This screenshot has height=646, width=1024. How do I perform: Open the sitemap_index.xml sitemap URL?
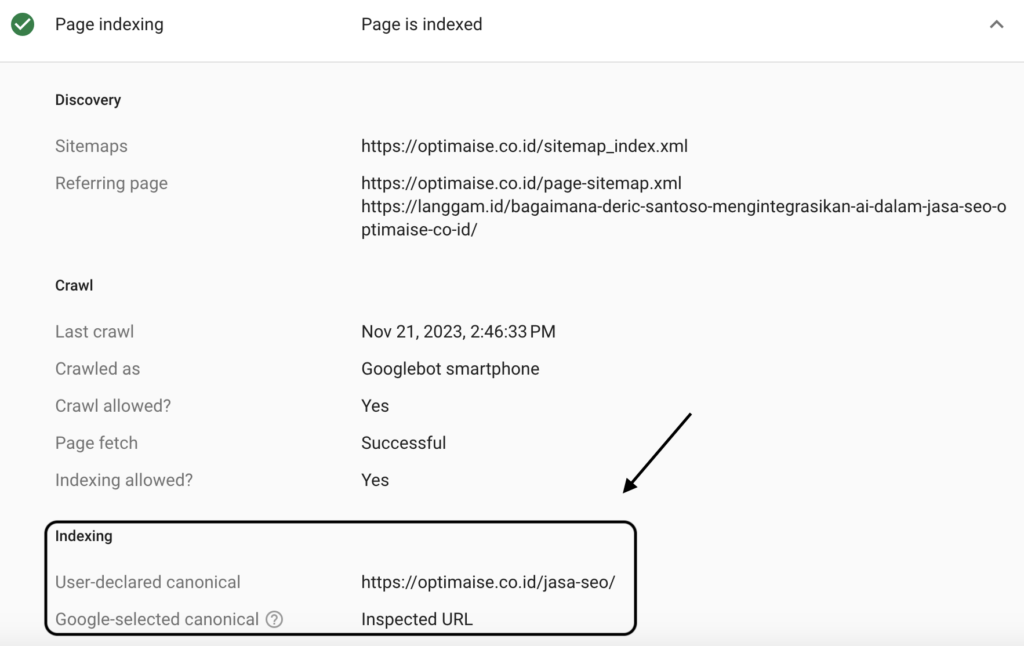tap(524, 146)
